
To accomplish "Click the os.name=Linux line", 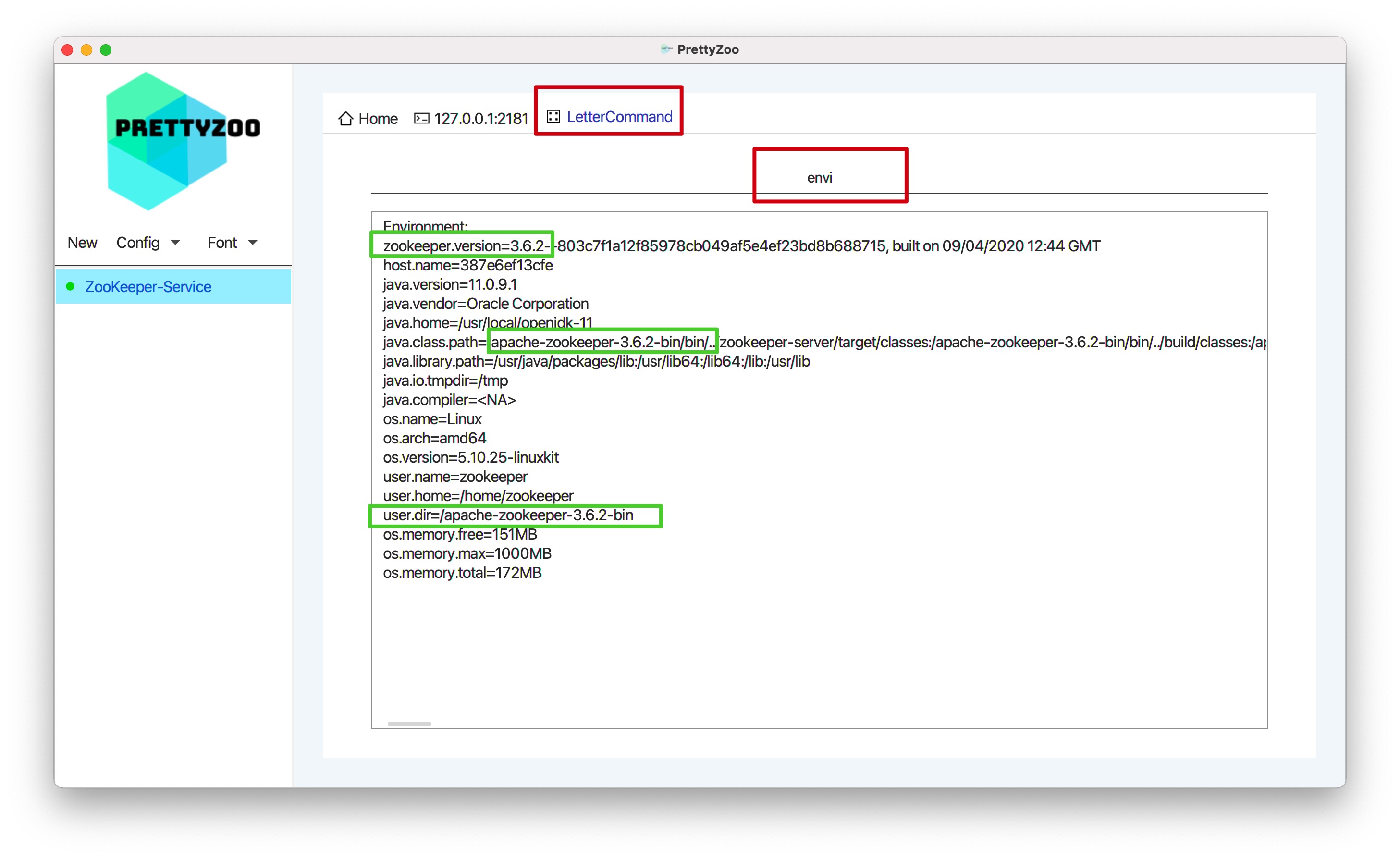I will pos(432,419).
